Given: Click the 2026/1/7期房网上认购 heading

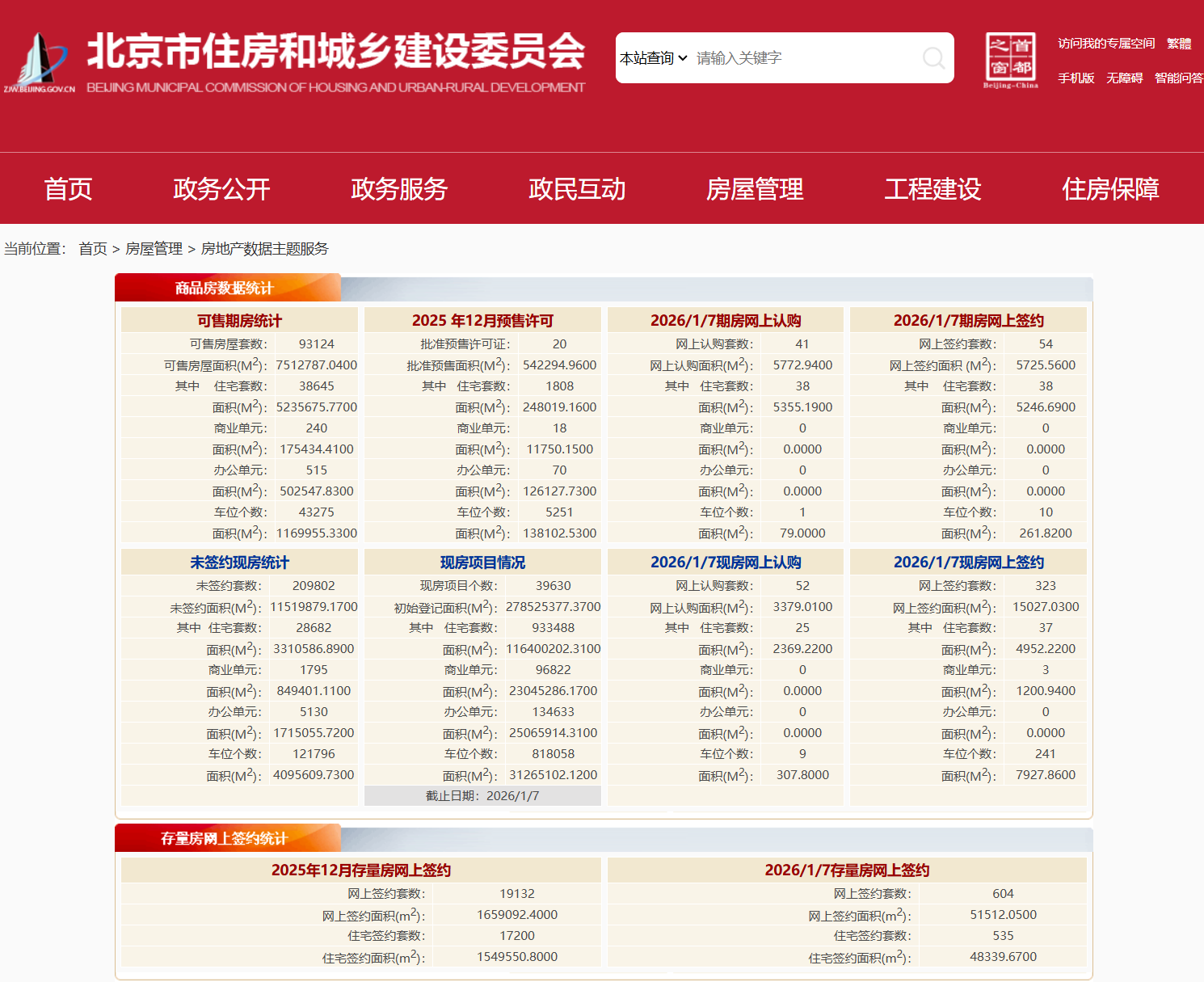Looking at the screenshot, I should point(726,321).
